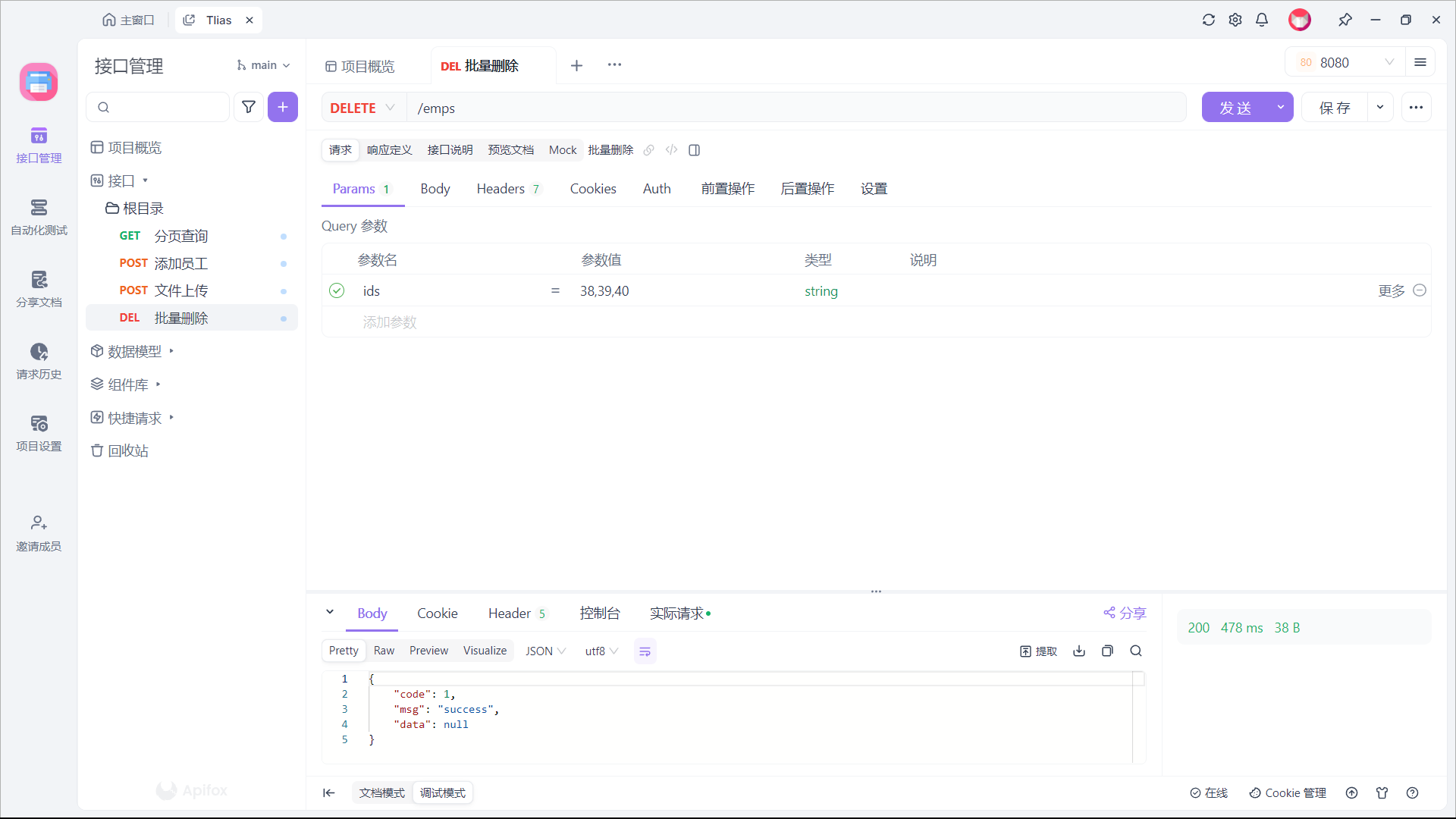1456x819 pixels.
Task: Open Automated Testing in the sidebar
Action: [39, 217]
